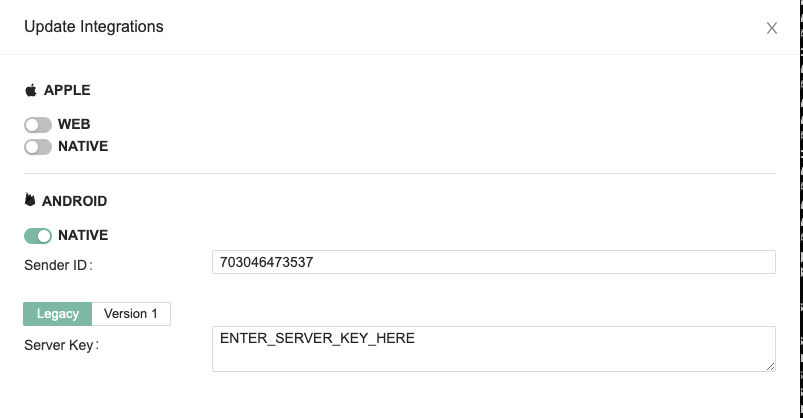803x418 pixels.
Task: Click the ANDROID section heading
Action: click(x=74, y=201)
